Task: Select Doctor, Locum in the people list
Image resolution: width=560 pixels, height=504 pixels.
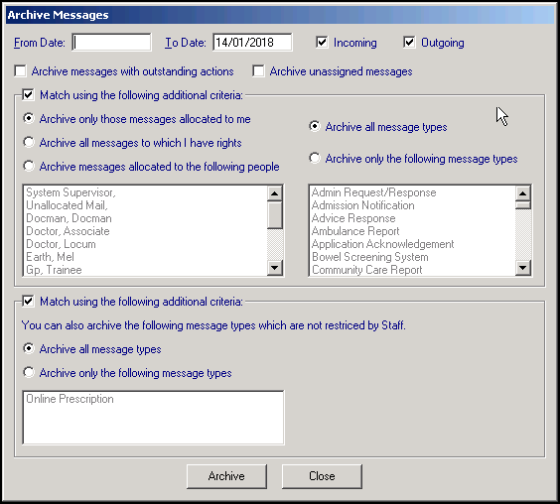Action: click(61, 244)
